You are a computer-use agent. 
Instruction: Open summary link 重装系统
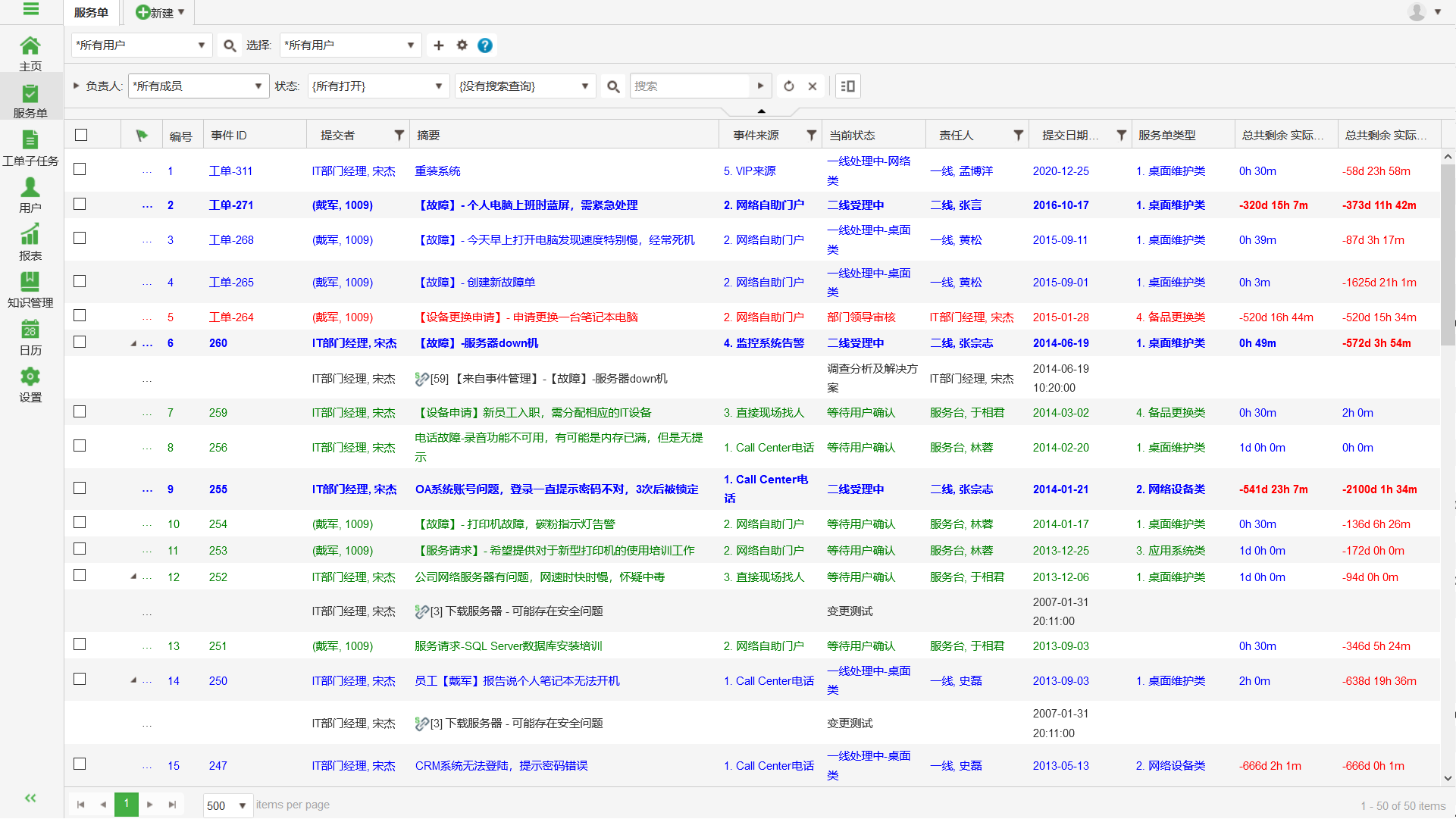tap(437, 171)
